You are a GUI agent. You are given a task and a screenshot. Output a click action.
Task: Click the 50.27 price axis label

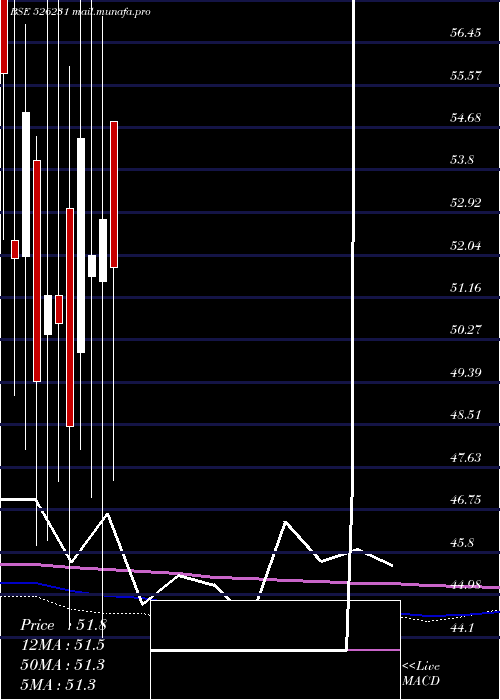(466, 330)
